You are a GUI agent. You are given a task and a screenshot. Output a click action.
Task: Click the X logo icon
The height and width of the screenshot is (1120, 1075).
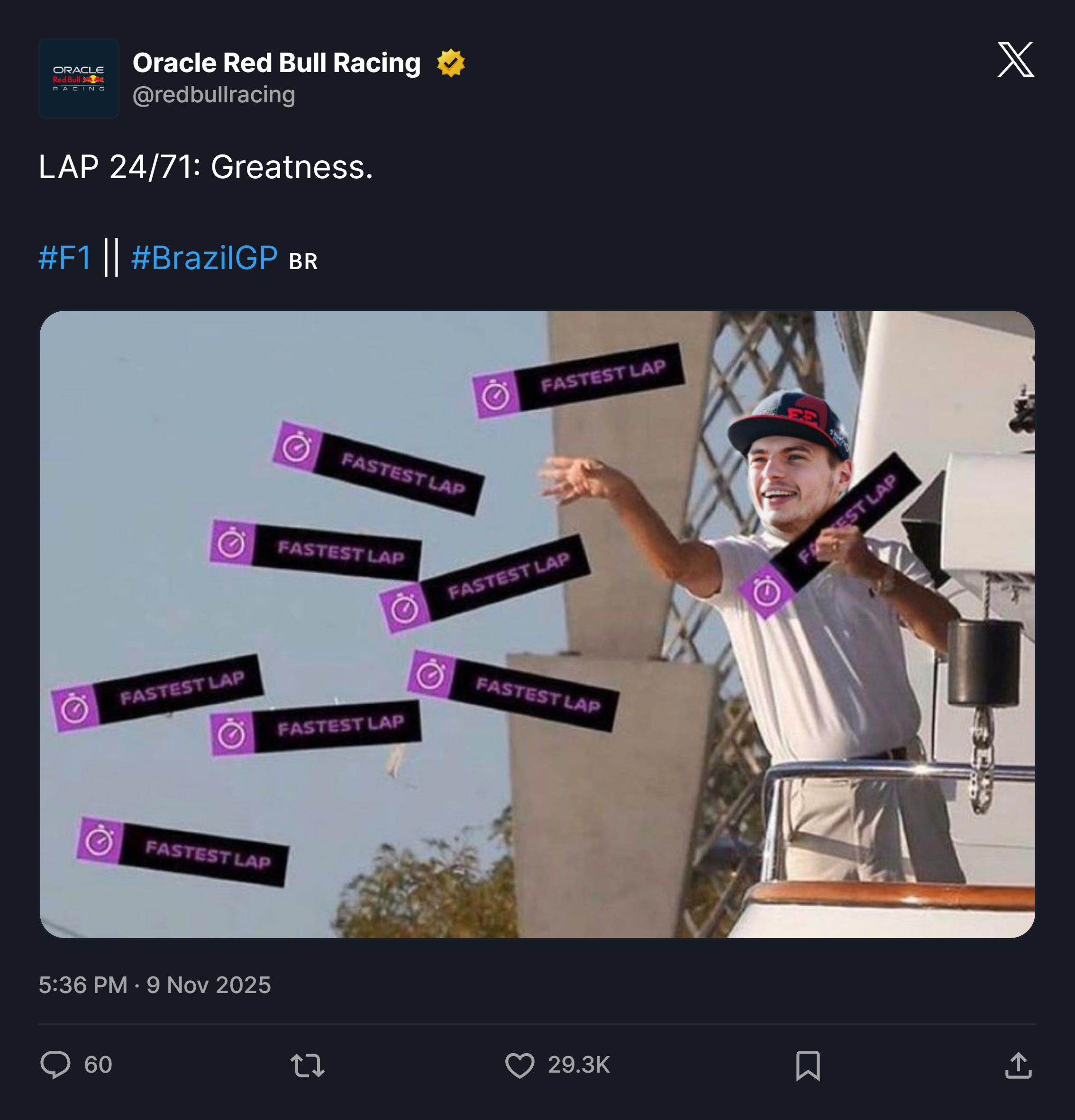1016,59
